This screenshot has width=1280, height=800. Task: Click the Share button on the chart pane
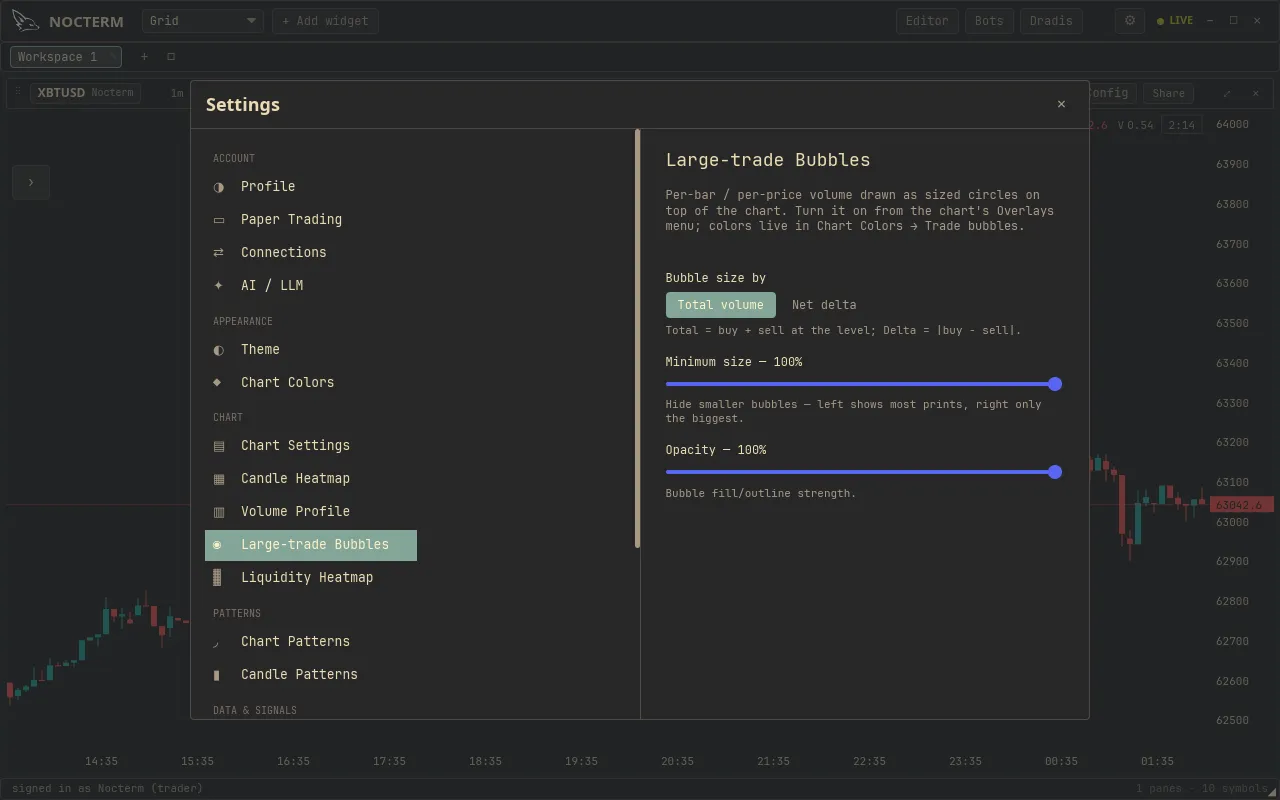1168,93
